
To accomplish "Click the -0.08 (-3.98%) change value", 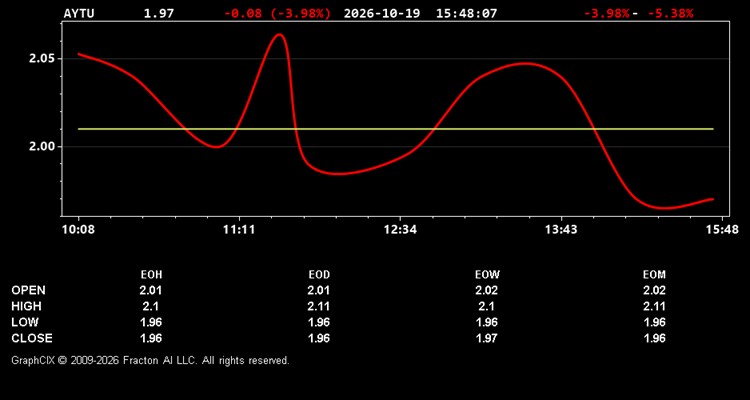I will (277, 13).
